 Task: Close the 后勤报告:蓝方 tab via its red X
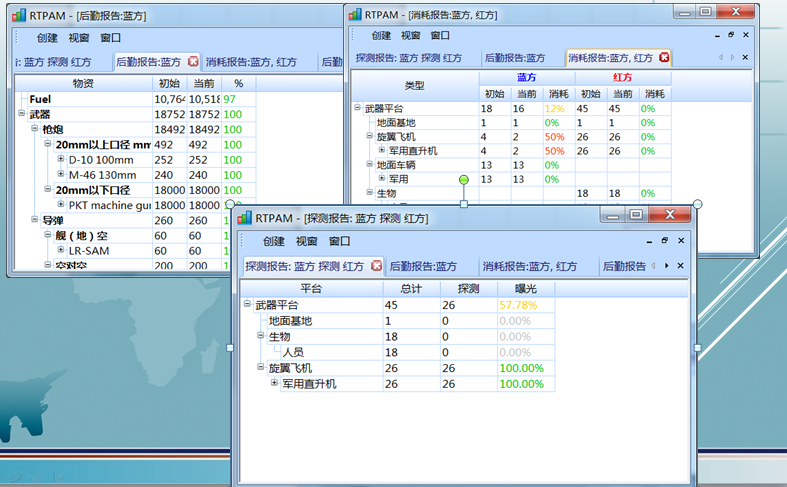pyautogui.click(x=193, y=62)
